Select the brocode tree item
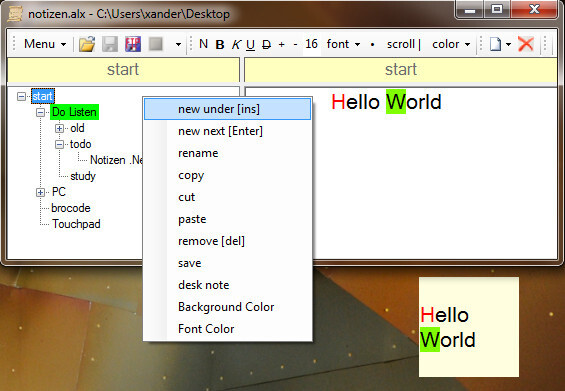 [x=71, y=208]
